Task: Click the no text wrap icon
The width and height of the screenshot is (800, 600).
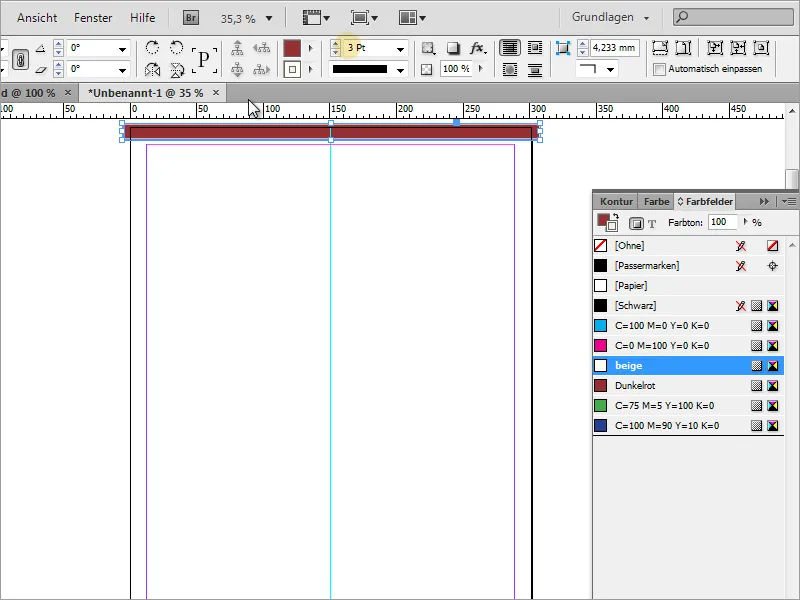Action: [x=509, y=48]
